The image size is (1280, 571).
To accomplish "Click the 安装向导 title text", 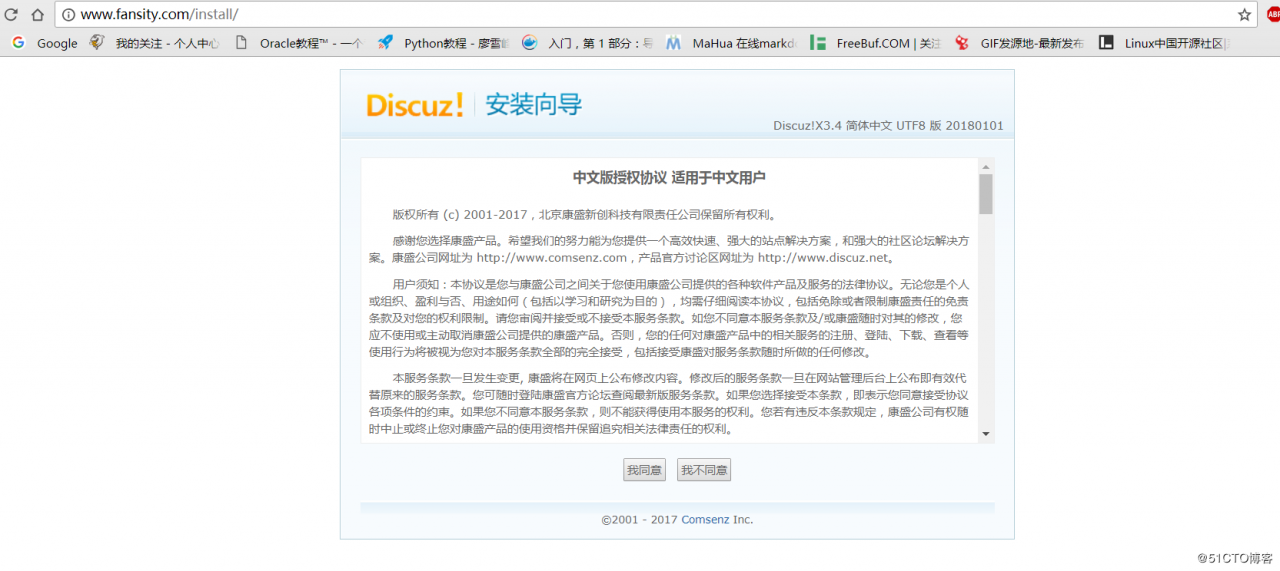I will tap(534, 105).
